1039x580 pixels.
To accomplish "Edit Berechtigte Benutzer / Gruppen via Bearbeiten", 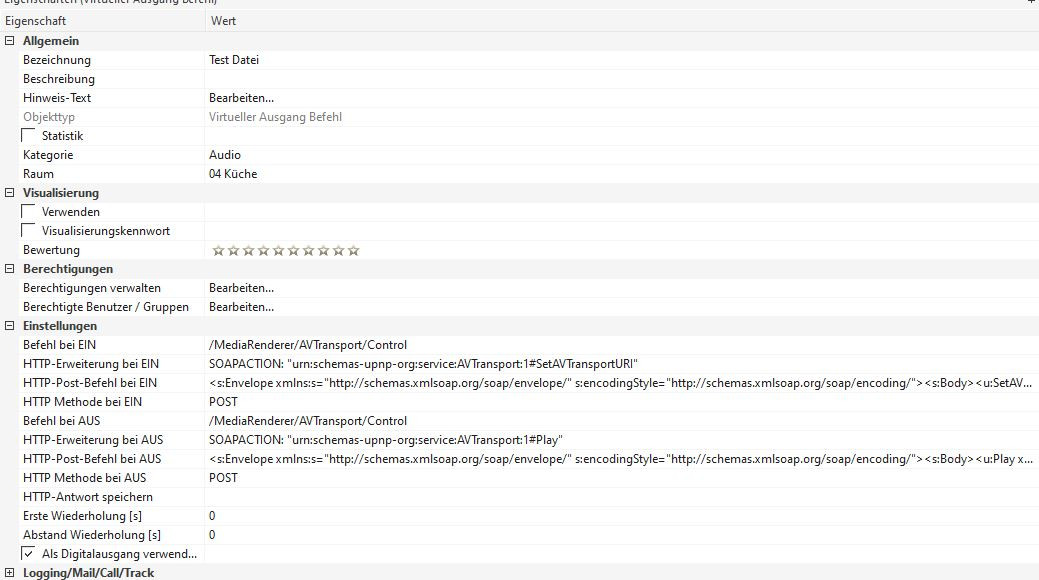I will coord(241,307).
